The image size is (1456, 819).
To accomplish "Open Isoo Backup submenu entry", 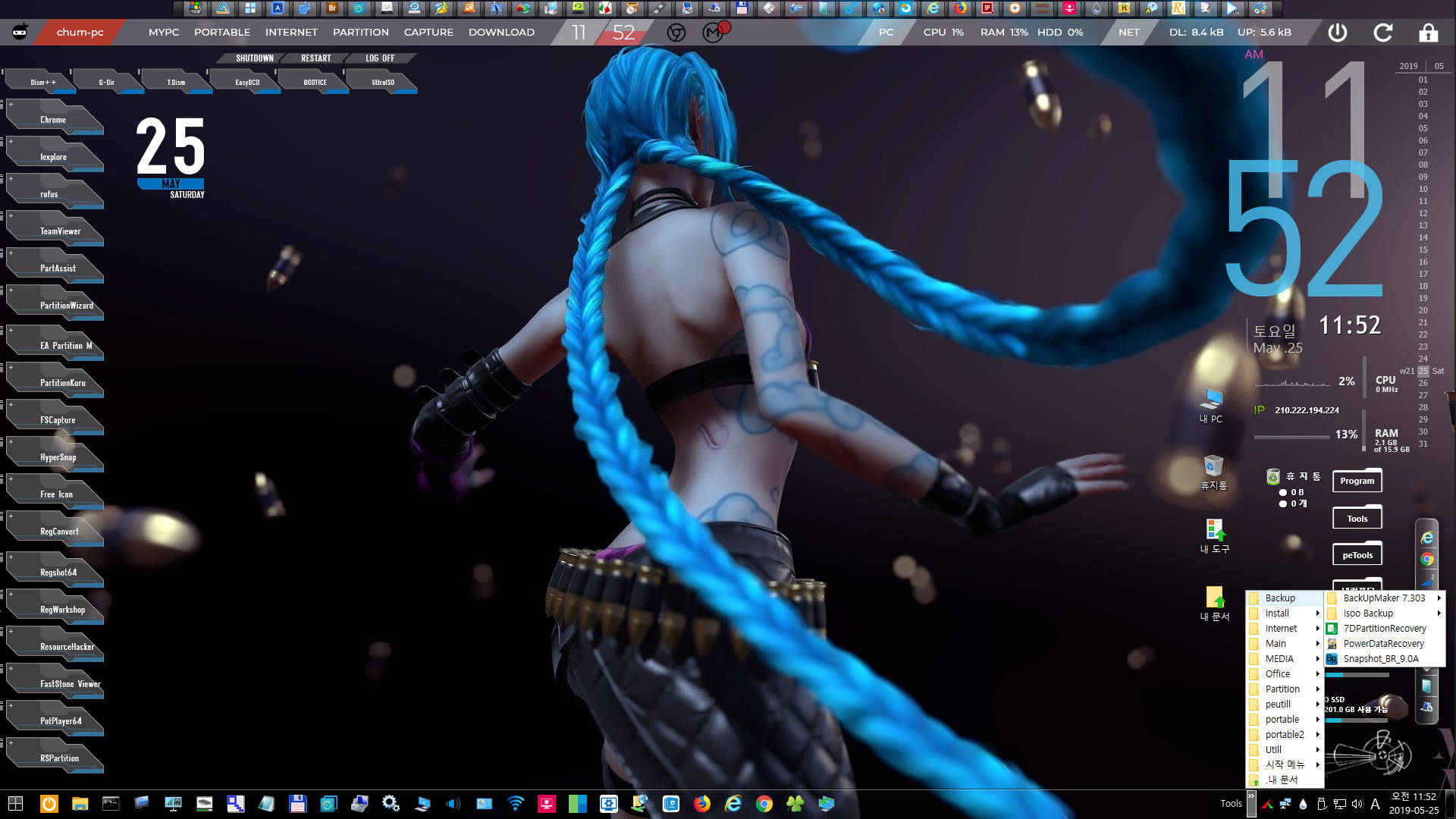I will click(x=1384, y=613).
